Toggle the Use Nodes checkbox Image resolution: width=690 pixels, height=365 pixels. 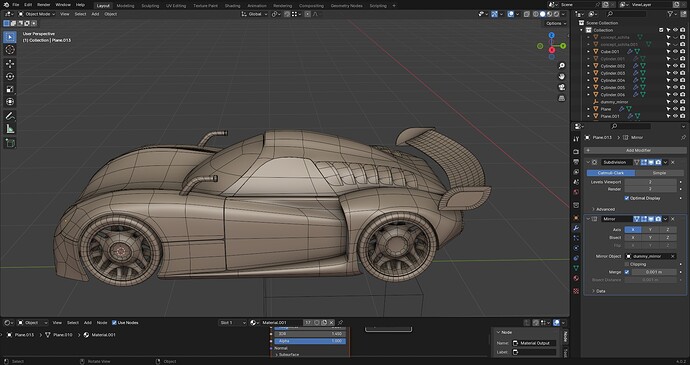[x=114, y=323]
